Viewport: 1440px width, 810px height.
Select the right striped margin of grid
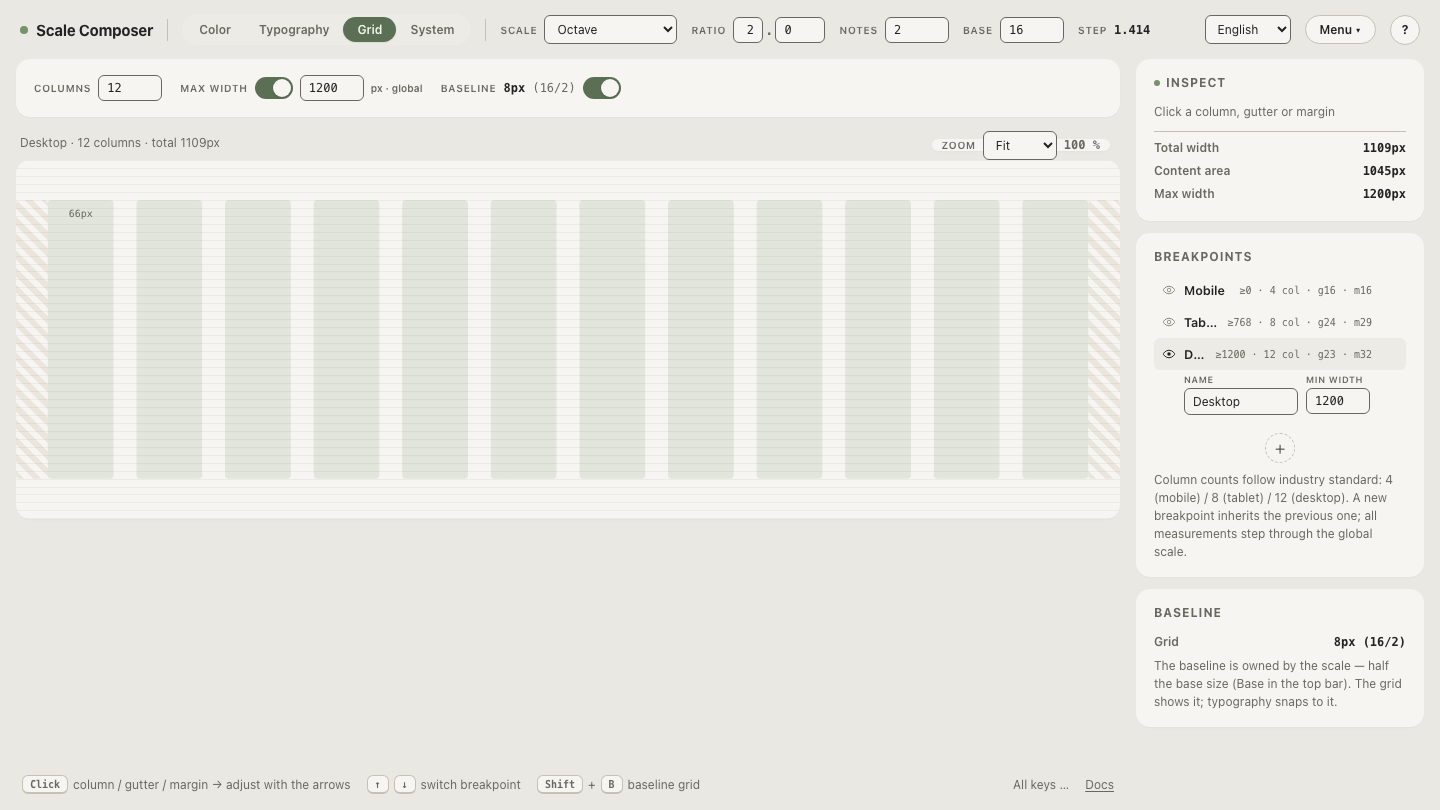point(1104,340)
